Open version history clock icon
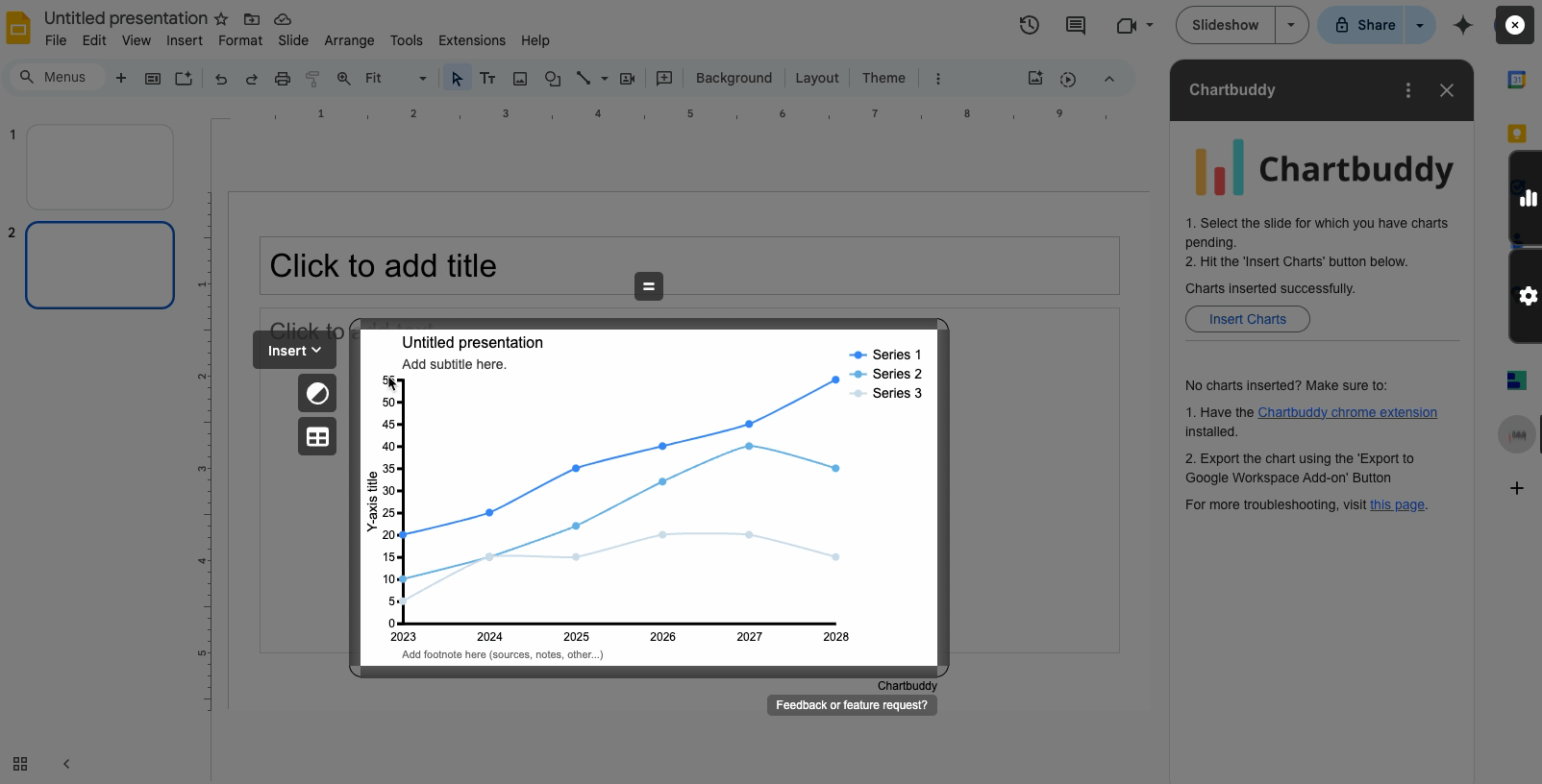The height and width of the screenshot is (784, 1542). click(1030, 25)
